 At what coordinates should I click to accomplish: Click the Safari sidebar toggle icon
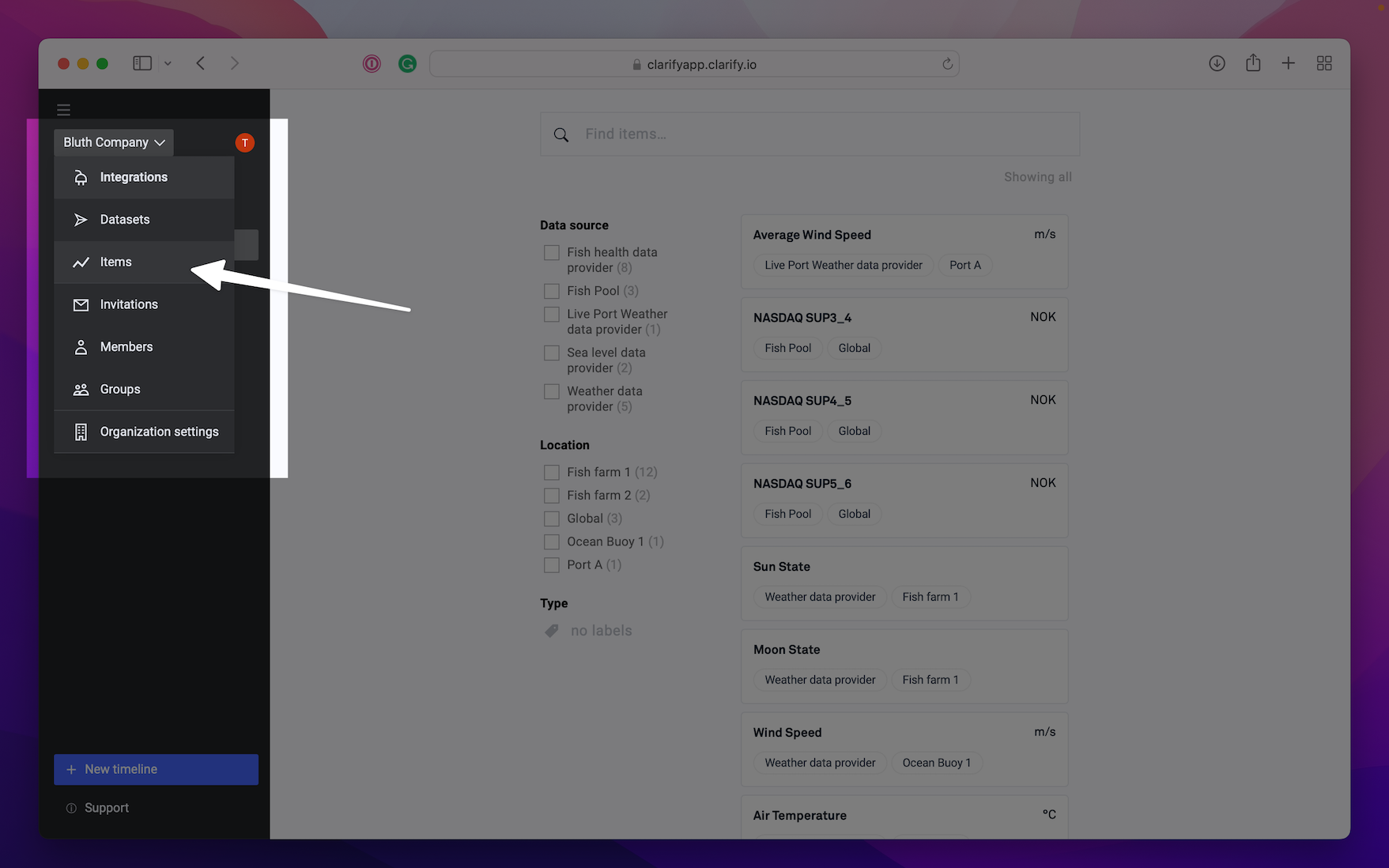[x=142, y=63]
